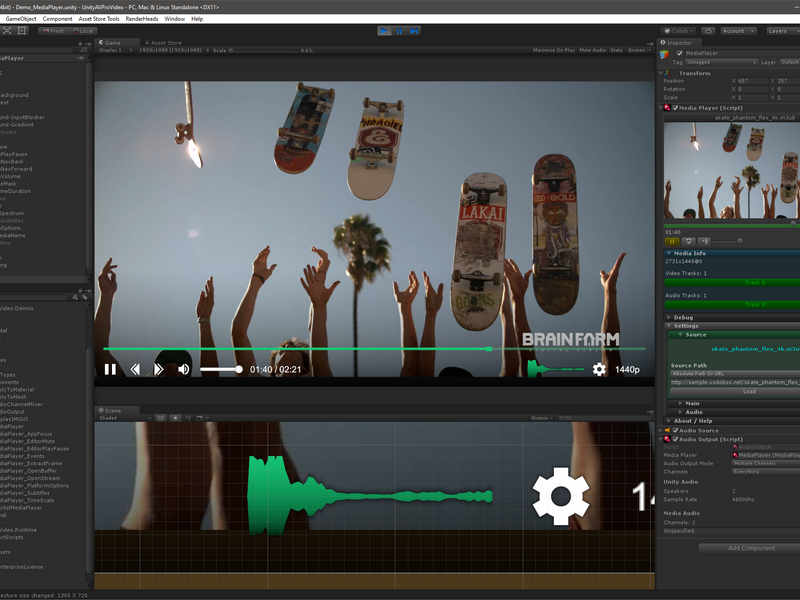
Task: Open the Collab dropdown
Action: click(679, 31)
